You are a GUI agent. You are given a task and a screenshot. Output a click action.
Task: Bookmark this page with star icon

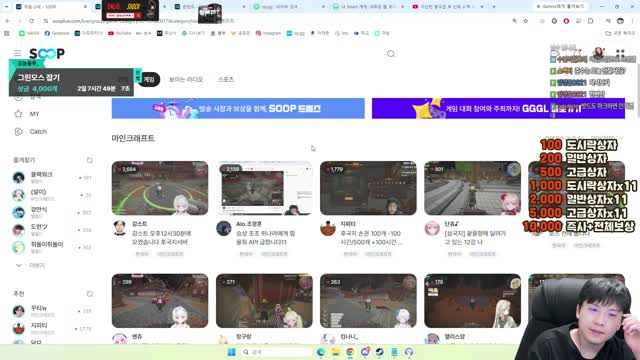tap(526, 21)
